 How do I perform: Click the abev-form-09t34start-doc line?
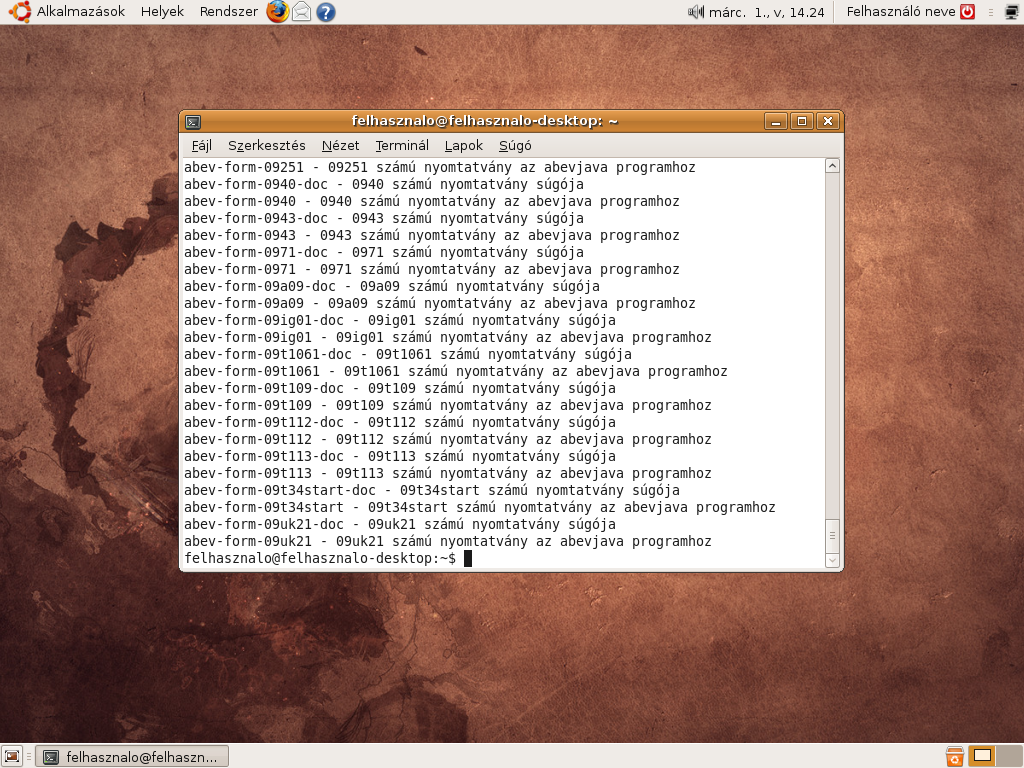click(x=432, y=490)
